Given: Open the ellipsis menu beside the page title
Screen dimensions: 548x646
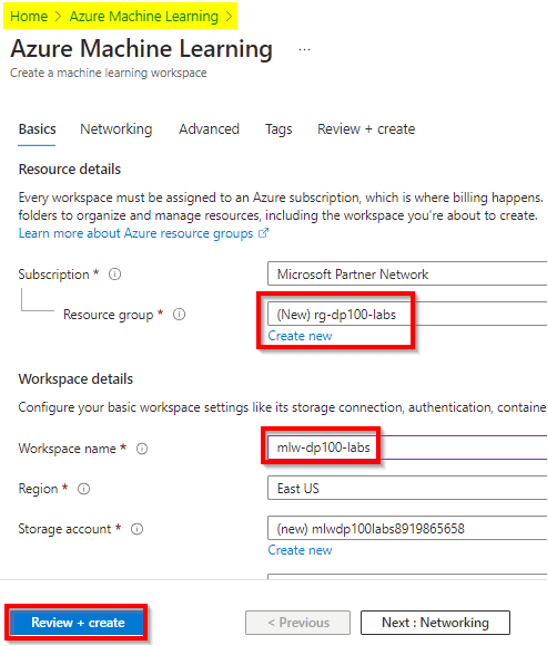Looking at the screenshot, I should 304,50.
